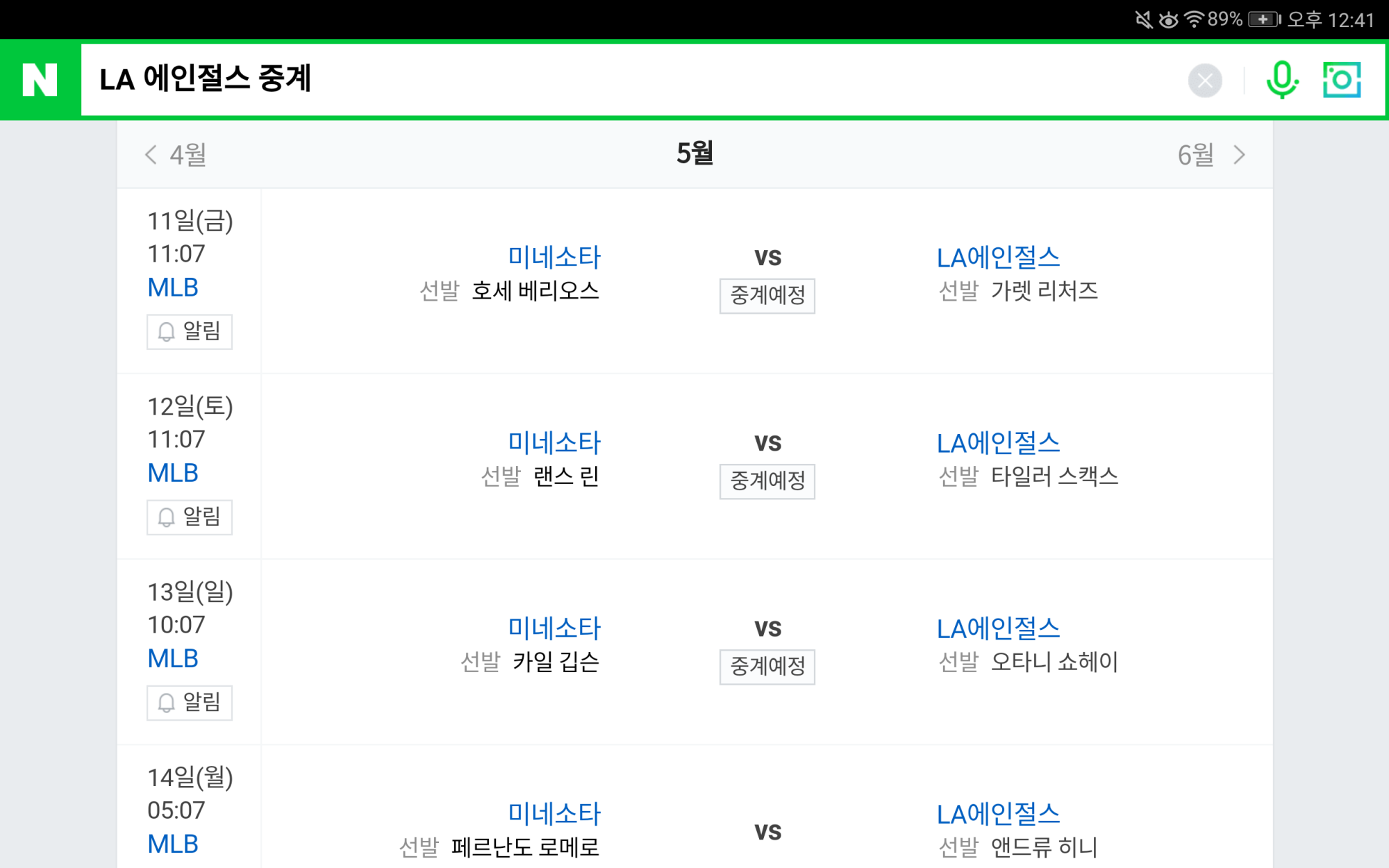1389x868 pixels.
Task: Tap the battery status icon
Action: (x=1264, y=19)
